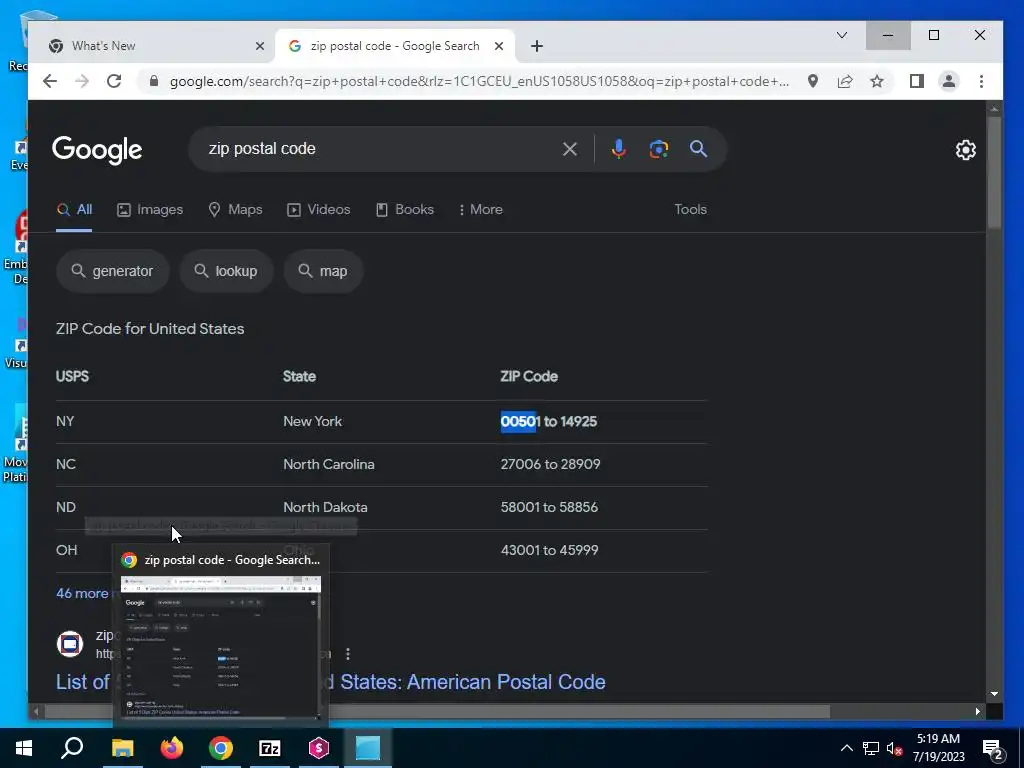
Task: Bookmark this page with star icon
Action: [x=877, y=81]
